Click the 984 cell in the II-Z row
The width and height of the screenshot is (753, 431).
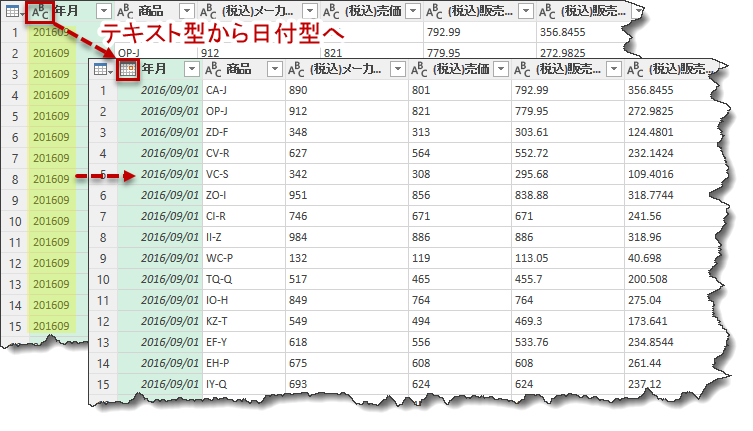347,237
